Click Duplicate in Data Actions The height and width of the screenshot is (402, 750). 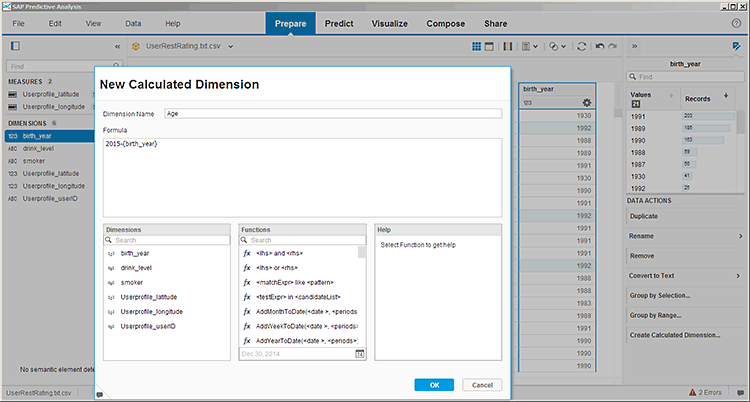coord(644,216)
